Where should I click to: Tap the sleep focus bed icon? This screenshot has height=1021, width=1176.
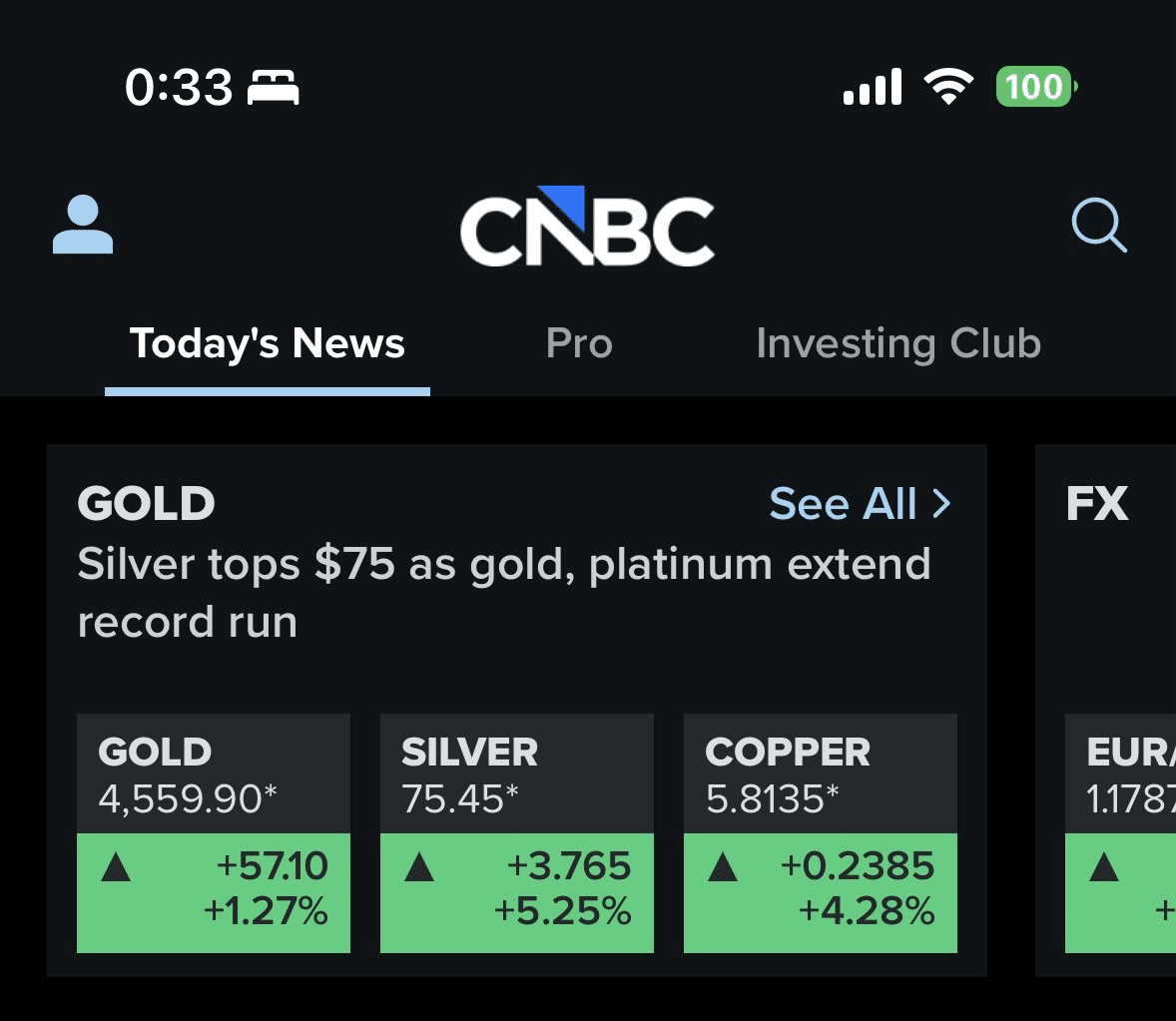274,89
